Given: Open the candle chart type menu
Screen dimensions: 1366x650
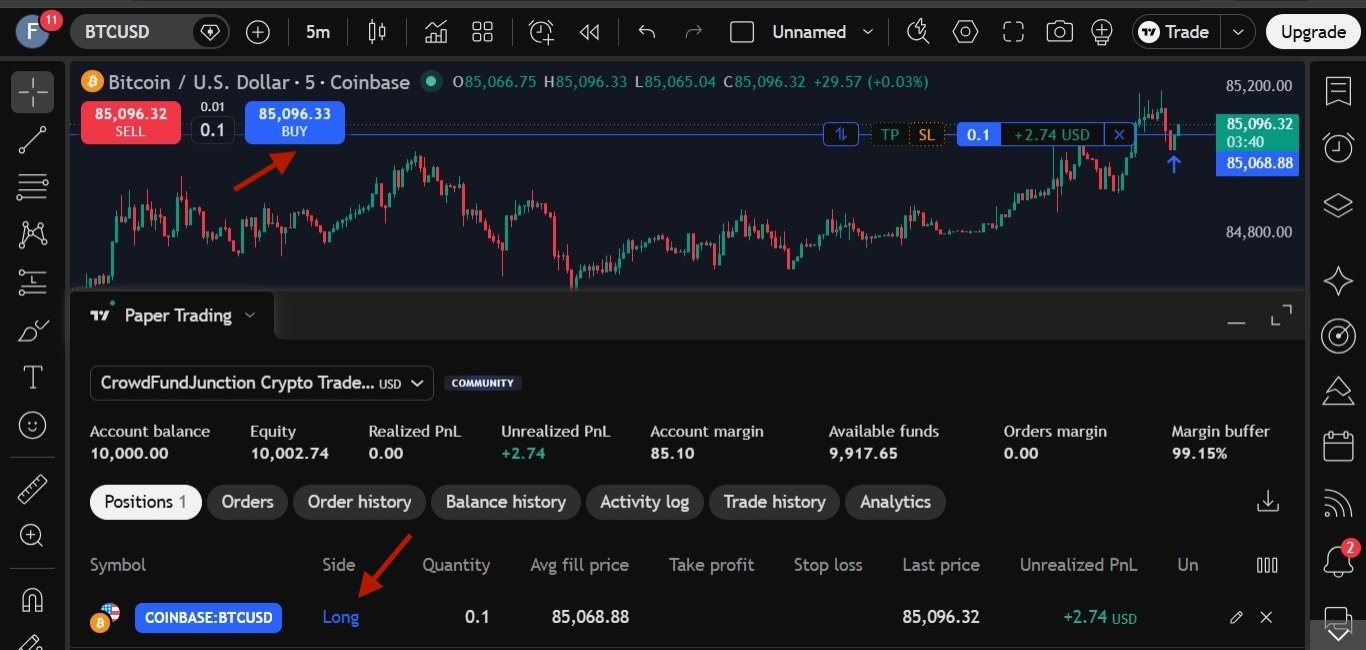Looking at the screenshot, I should pos(377,32).
